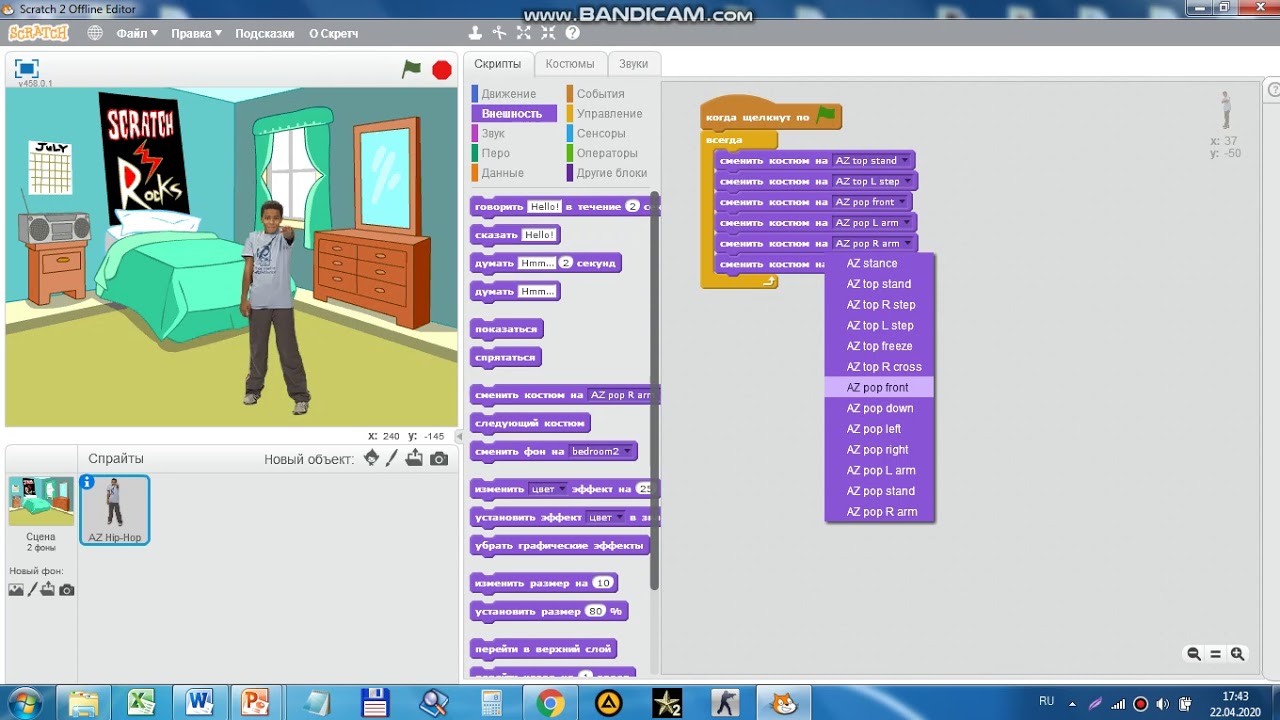Image resolution: width=1280 pixels, height=720 pixels.
Task: Upload a sprite from file
Action: click(414, 459)
